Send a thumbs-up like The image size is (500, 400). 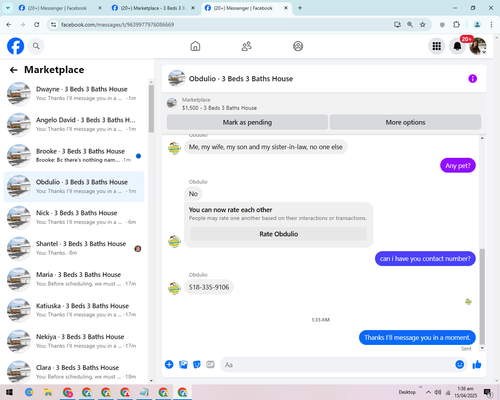[x=477, y=365]
